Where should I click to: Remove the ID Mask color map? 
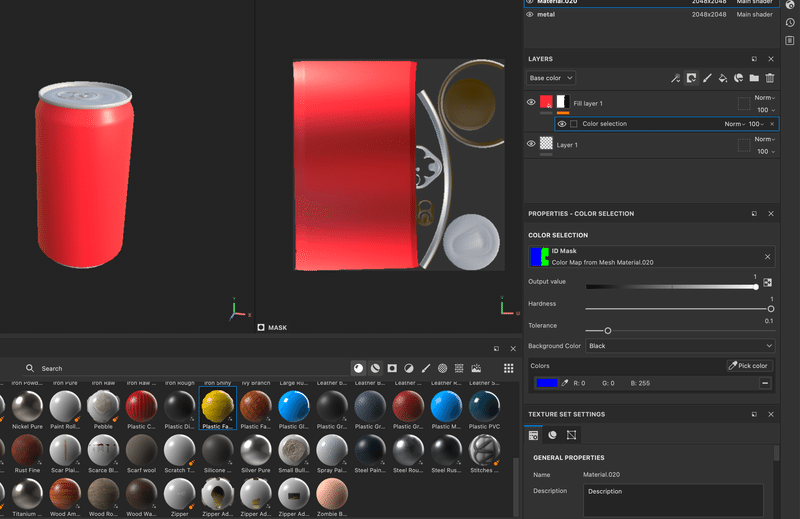tap(767, 257)
